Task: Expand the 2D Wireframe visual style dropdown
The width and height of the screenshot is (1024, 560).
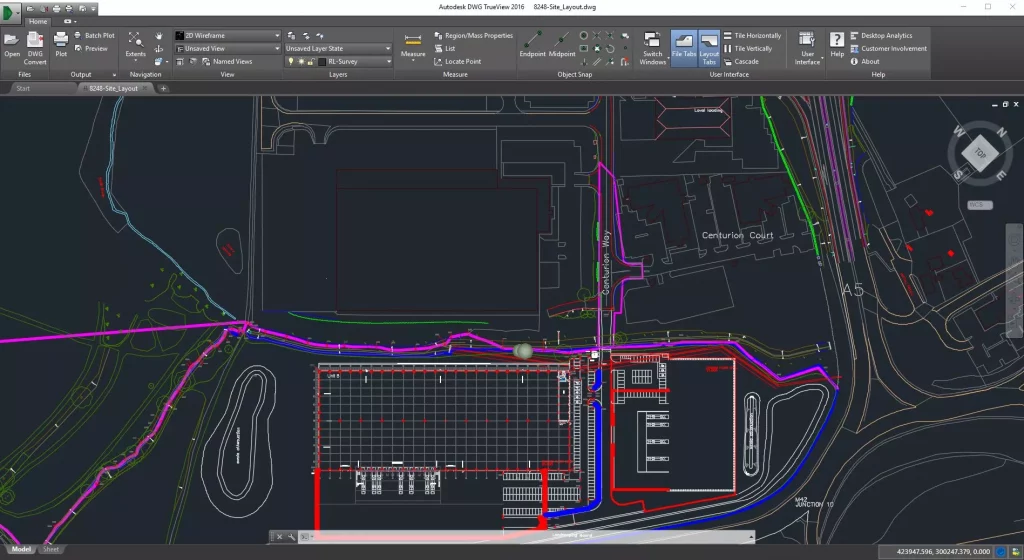Action: tap(277, 35)
